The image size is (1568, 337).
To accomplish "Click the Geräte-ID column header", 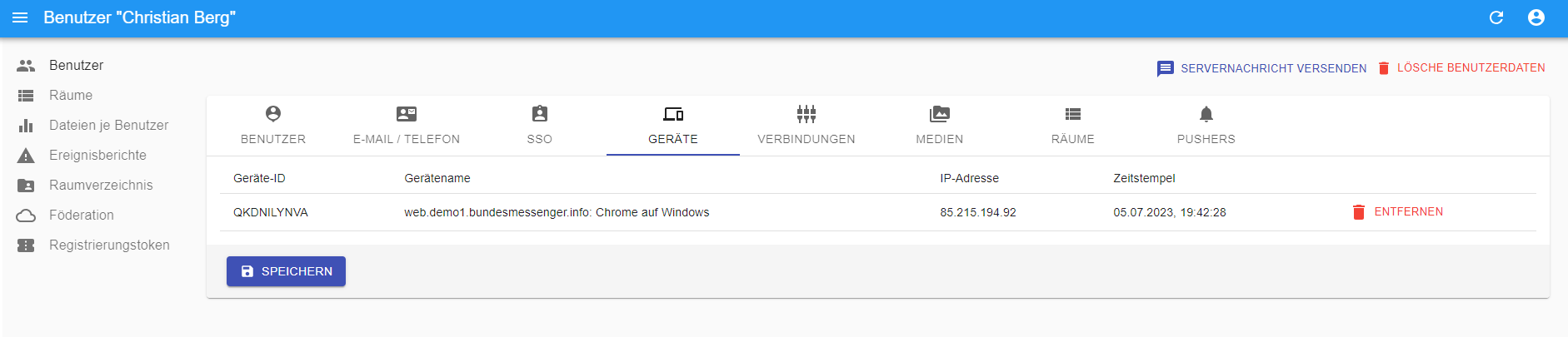I will (259, 178).
